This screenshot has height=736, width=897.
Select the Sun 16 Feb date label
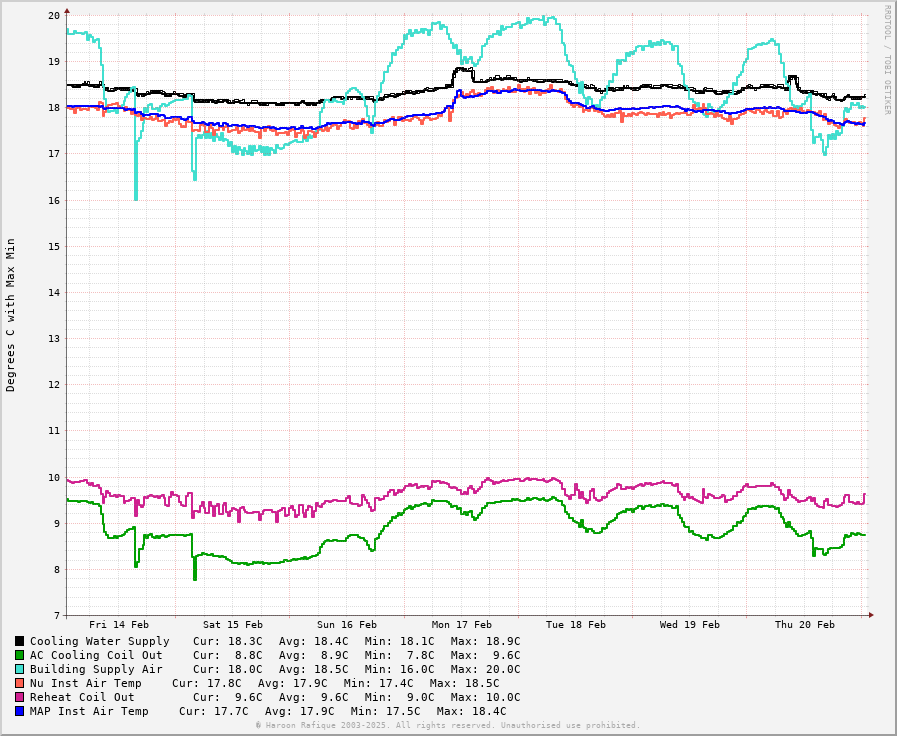[347, 625]
